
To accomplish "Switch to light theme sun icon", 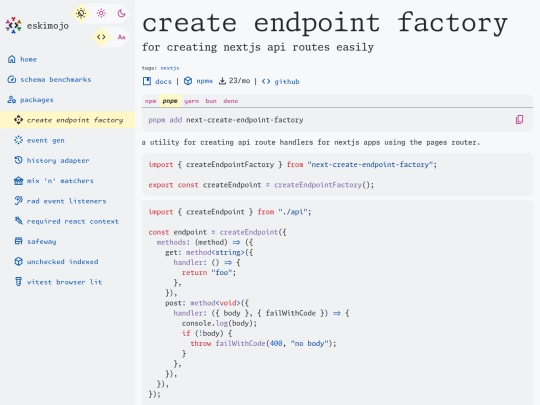I will pos(101,13).
